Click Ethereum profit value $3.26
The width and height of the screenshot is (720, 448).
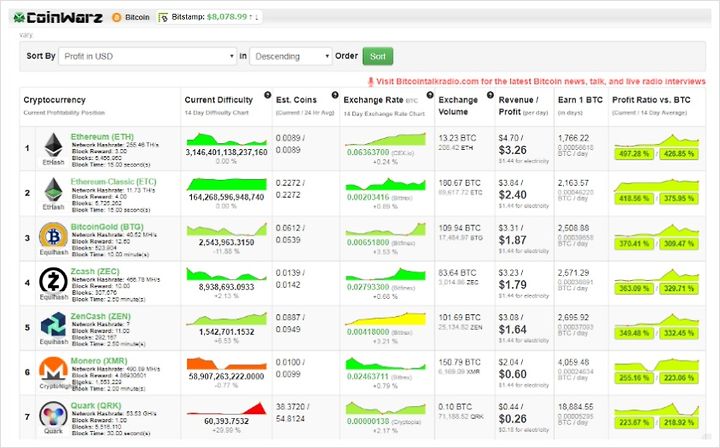point(512,150)
